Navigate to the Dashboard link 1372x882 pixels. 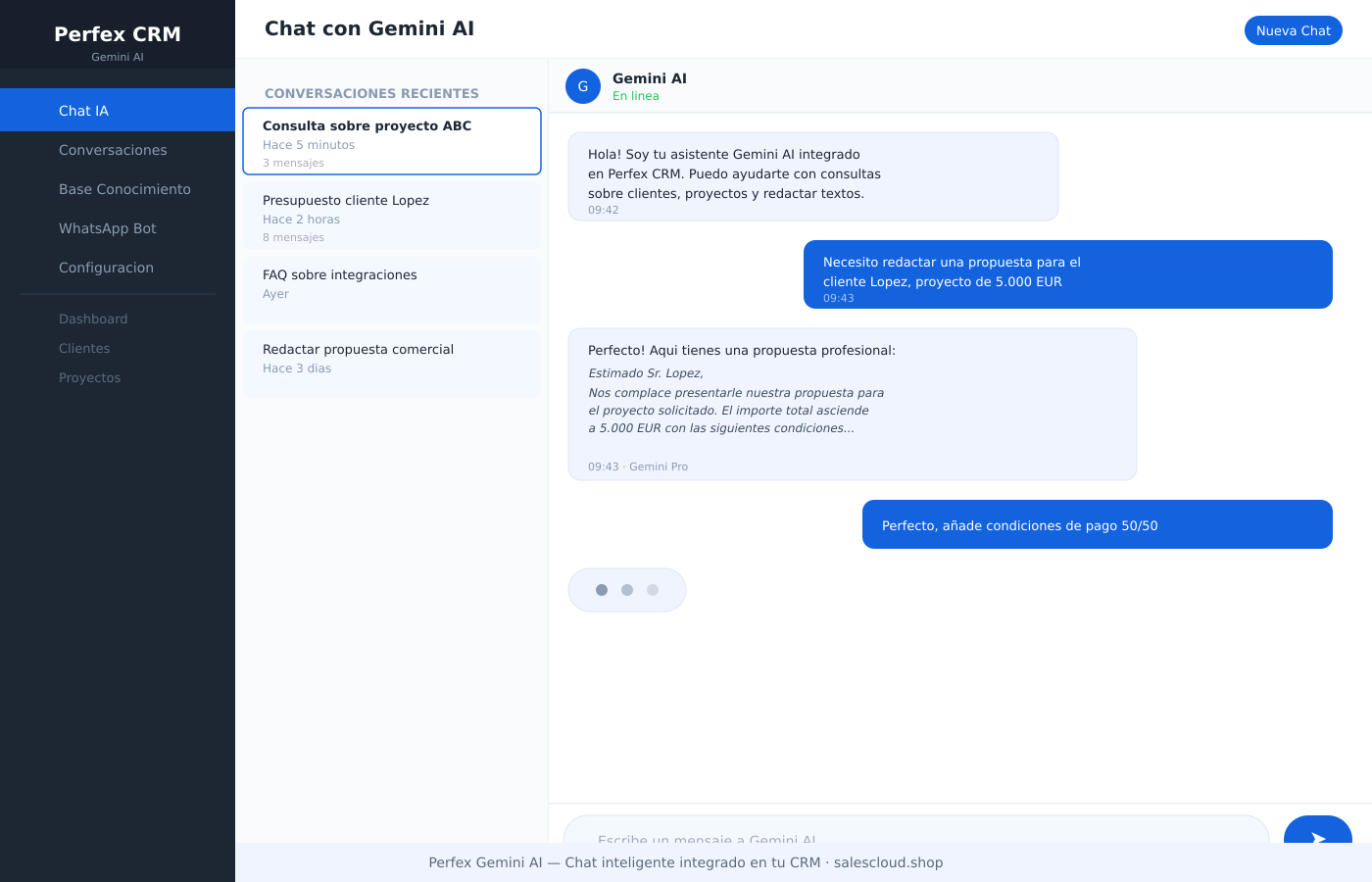point(93,318)
